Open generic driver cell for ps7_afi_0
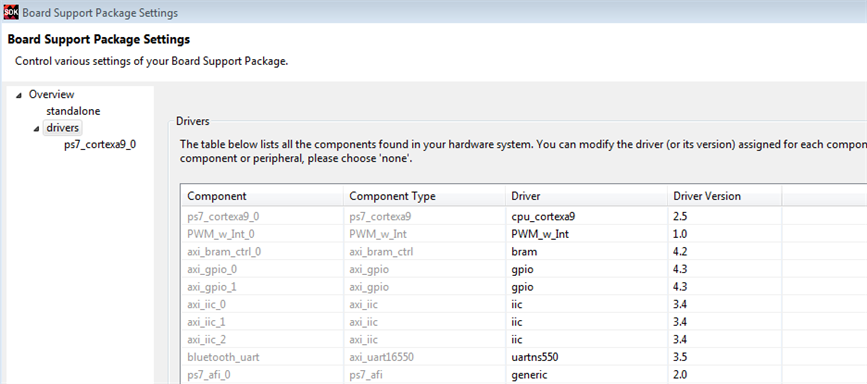The image size is (867, 384). [586, 375]
